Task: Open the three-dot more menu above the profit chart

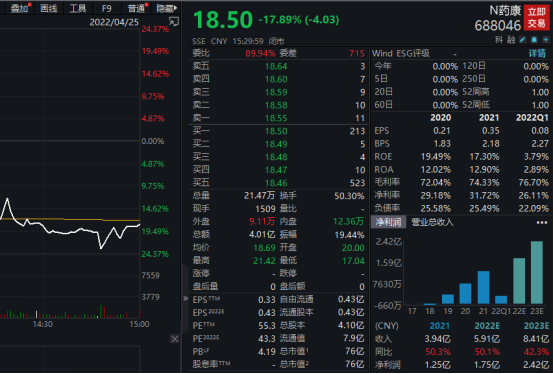Action: 542,222
